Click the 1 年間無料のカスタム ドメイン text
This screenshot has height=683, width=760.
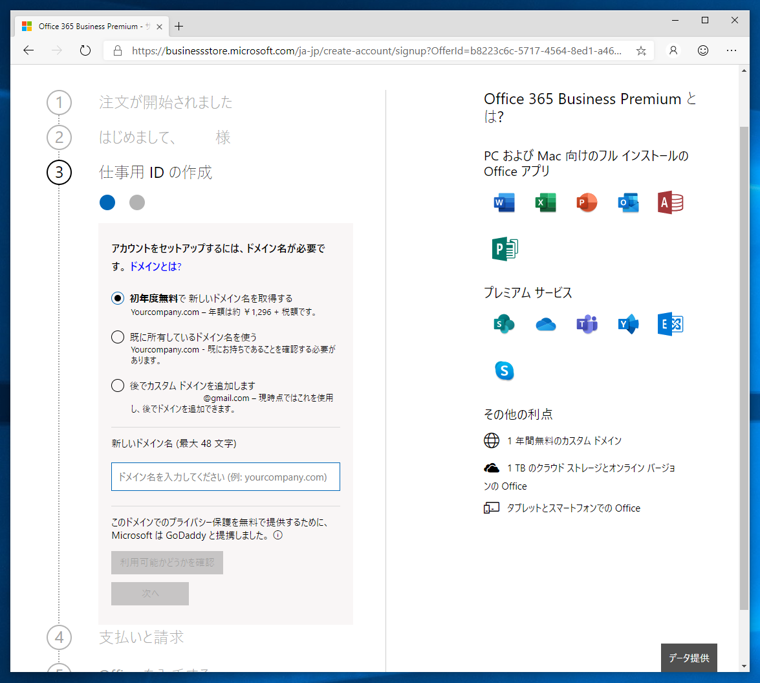[564, 441]
